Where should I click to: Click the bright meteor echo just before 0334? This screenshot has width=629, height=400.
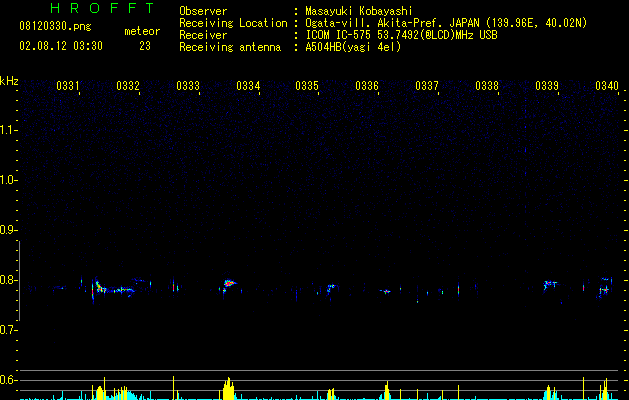point(229,284)
